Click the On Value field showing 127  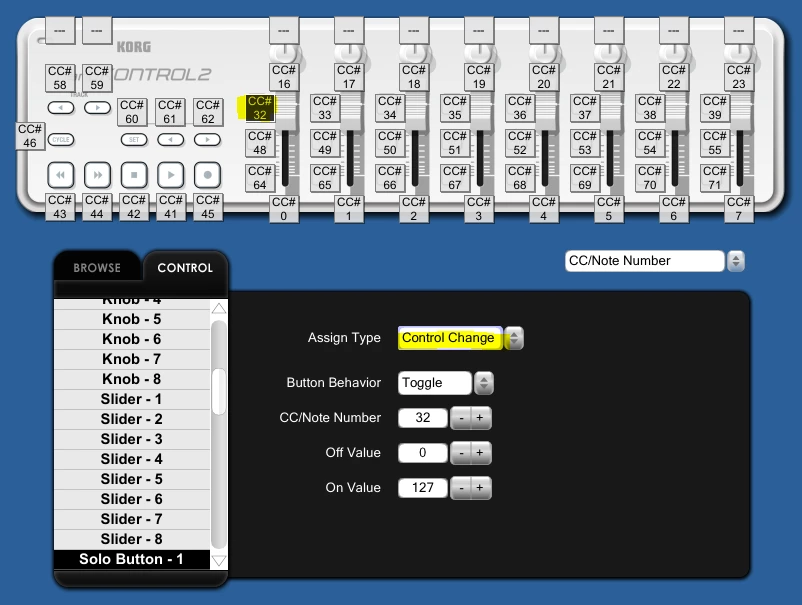click(x=423, y=488)
